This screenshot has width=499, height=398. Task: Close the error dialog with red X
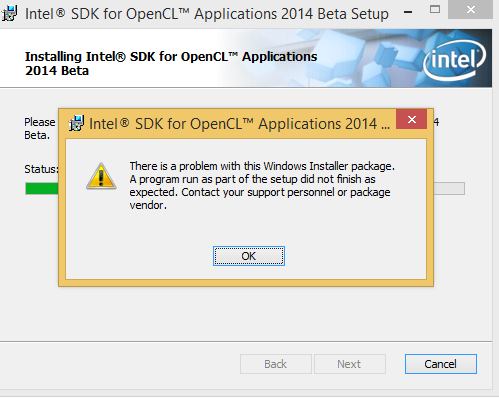[x=412, y=119]
